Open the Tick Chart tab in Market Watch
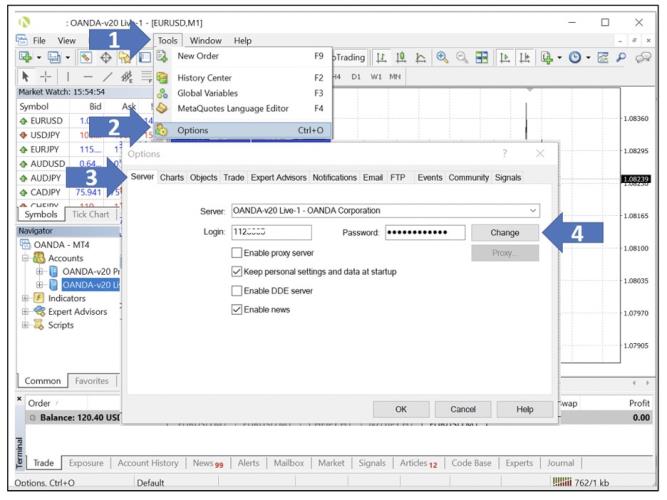 [91, 214]
